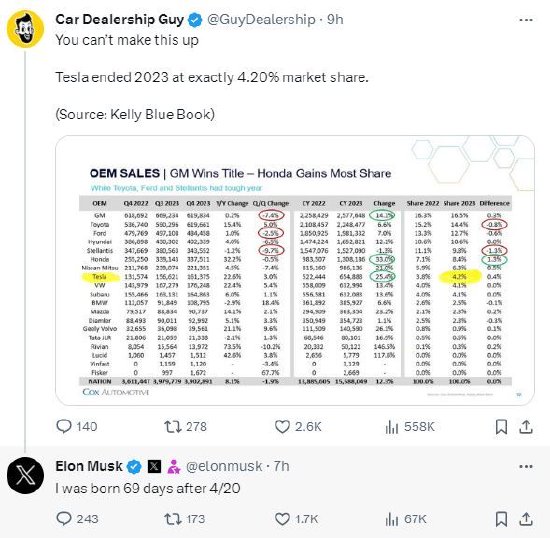The width and height of the screenshot is (550, 538).
Task: Open Elon Musk's X logo avatar
Action: (25, 475)
